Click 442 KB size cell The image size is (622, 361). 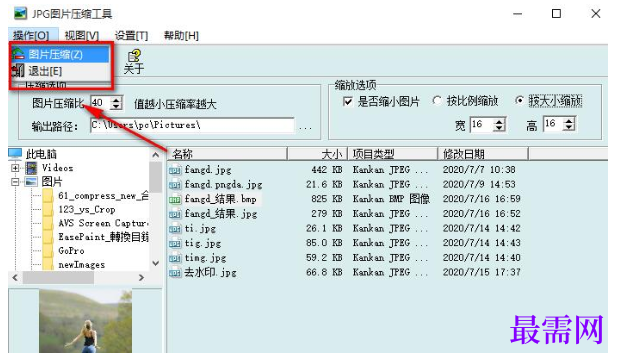(327, 170)
